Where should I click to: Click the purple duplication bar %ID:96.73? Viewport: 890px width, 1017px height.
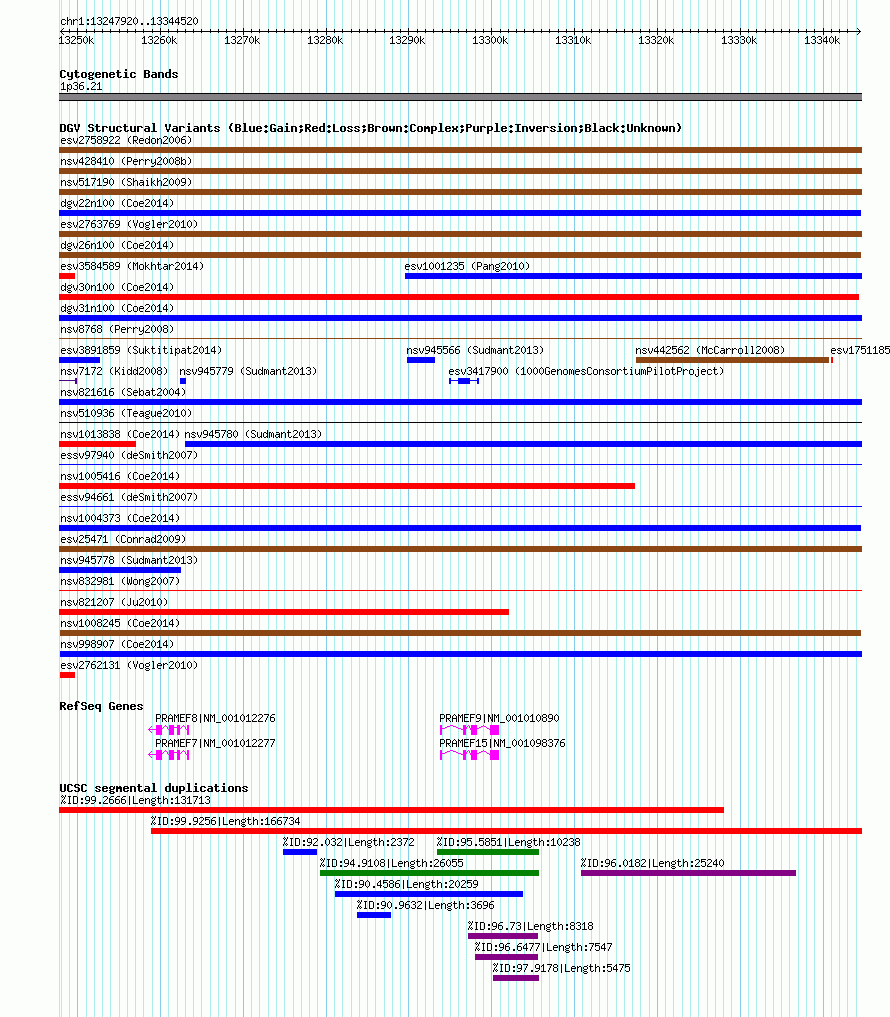(503, 936)
